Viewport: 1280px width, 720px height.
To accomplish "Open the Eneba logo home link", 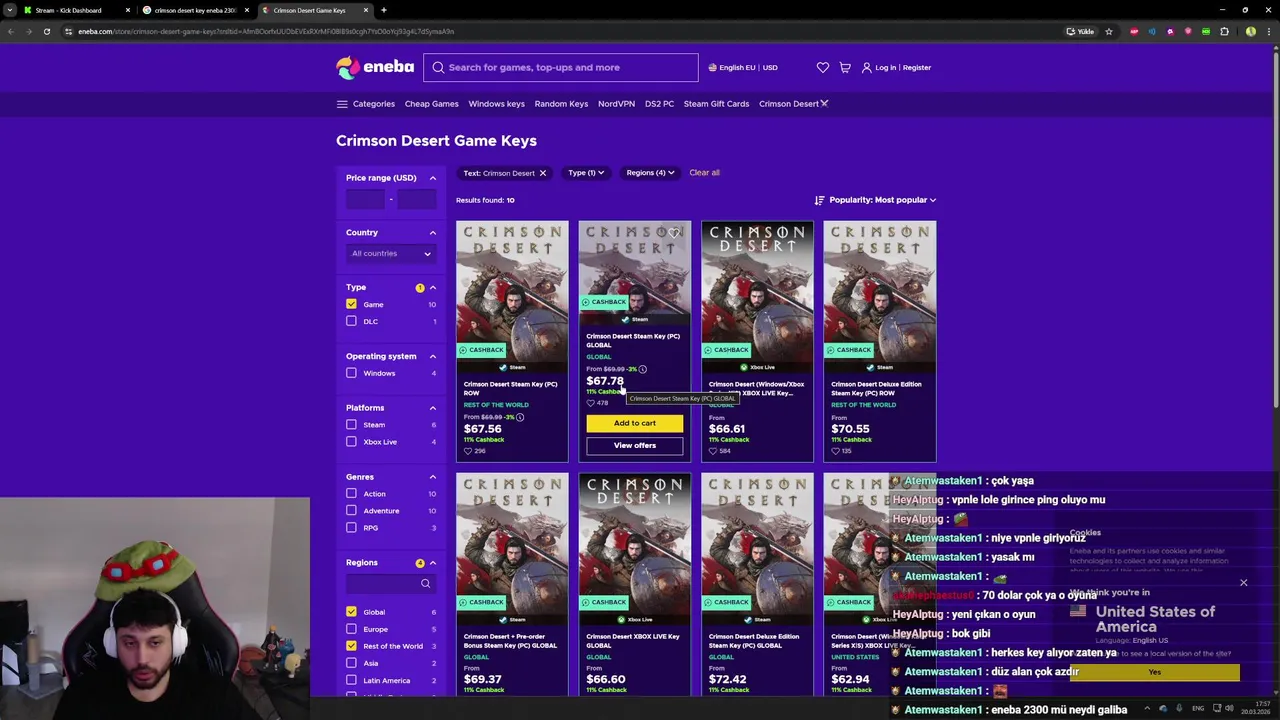I will tap(375, 67).
